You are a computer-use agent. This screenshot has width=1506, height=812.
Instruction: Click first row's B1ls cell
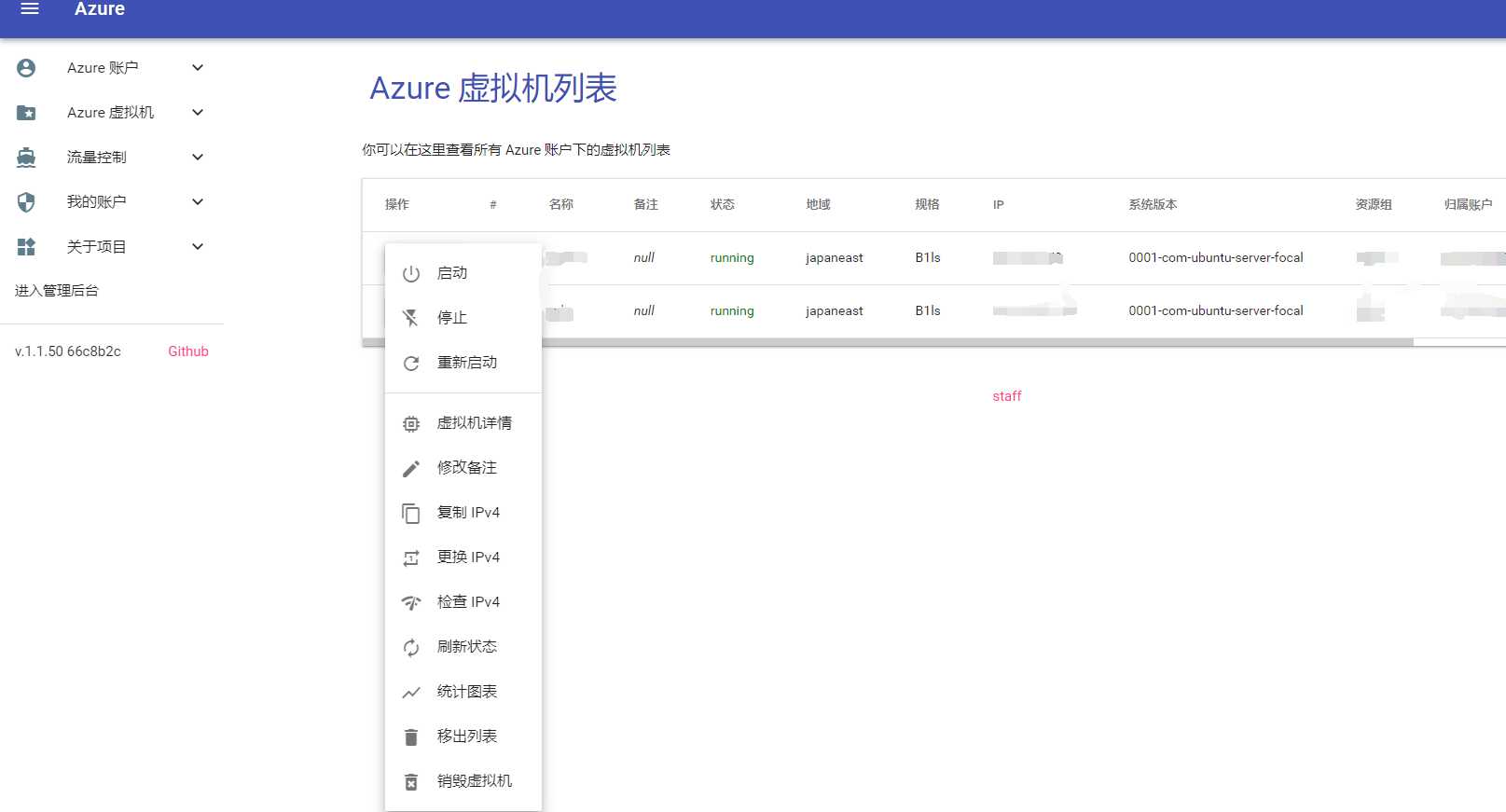[928, 258]
